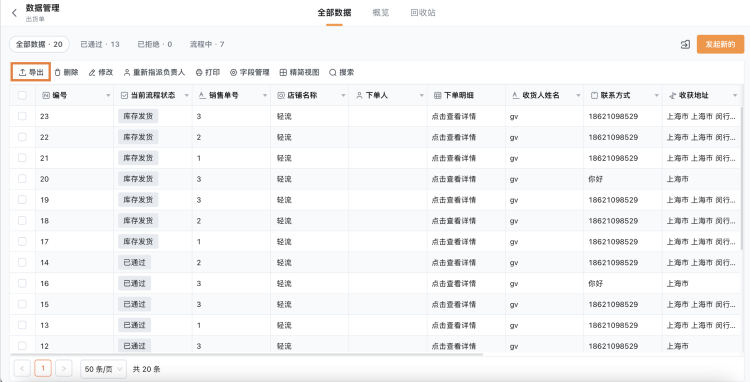Click the 导出 export button
Image resolution: width=750 pixels, height=382 pixels.
pos(31,73)
